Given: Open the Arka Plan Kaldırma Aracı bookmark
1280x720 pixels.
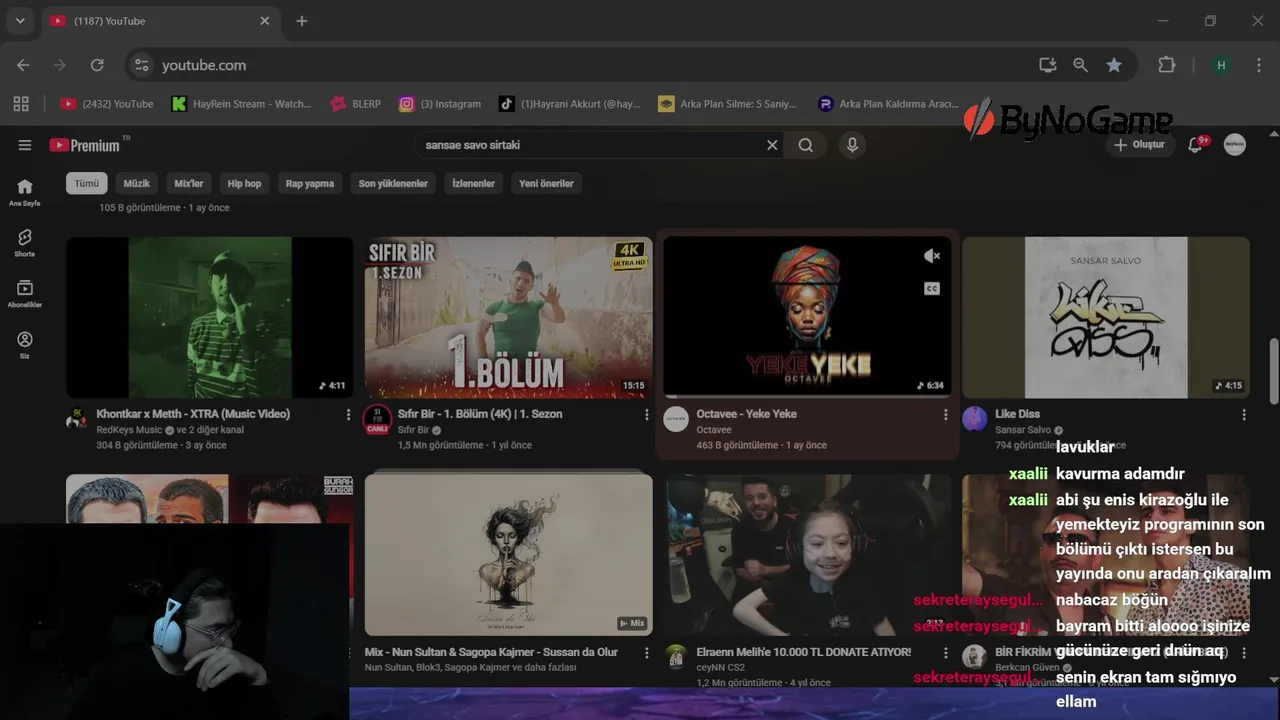Looking at the screenshot, I should [x=889, y=104].
